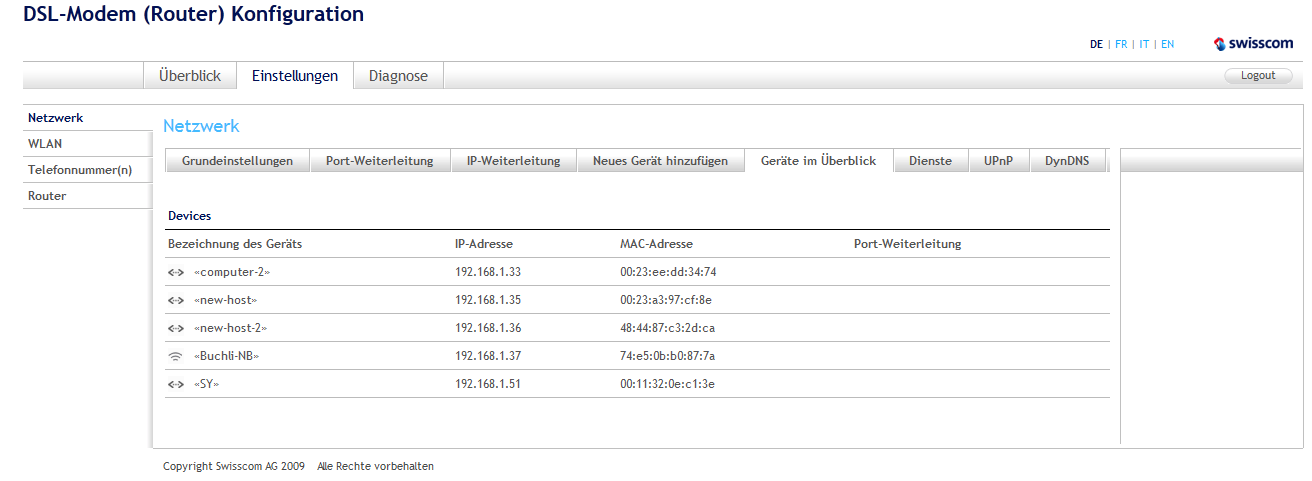Switch to the Überblick tab

[190, 76]
